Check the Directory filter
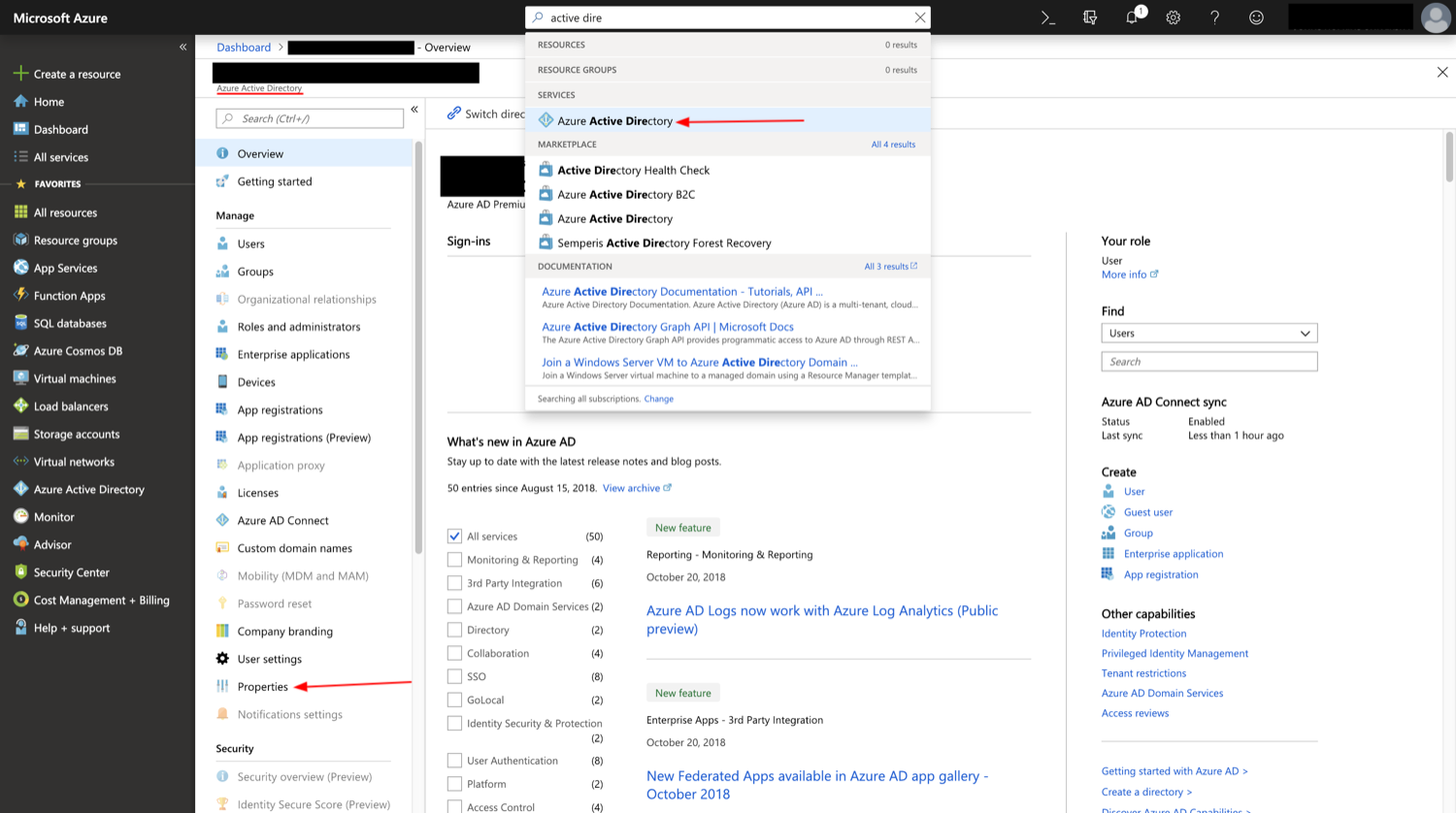1456x813 pixels. [454, 630]
